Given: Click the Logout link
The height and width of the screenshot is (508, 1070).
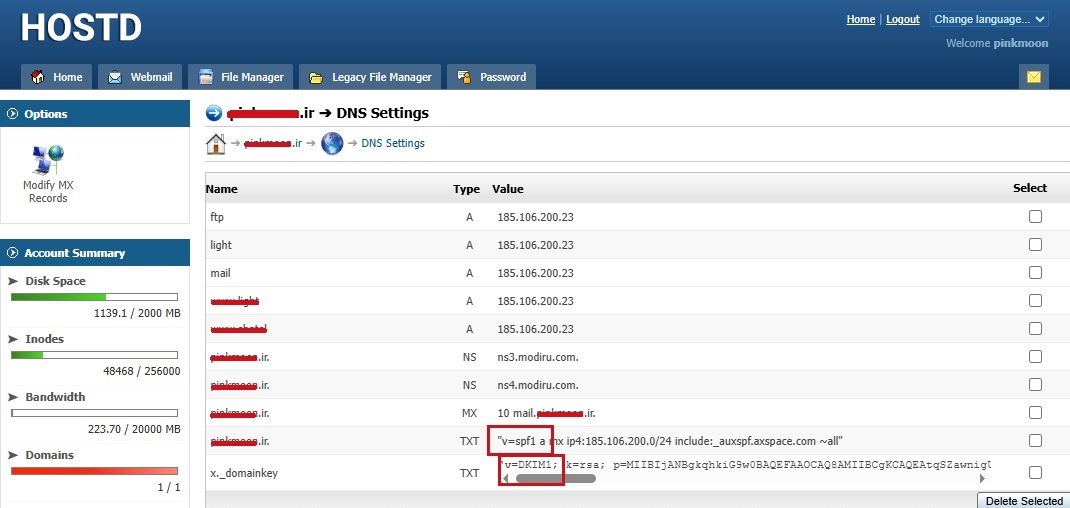Looking at the screenshot, I should click(x=902, y=19).
